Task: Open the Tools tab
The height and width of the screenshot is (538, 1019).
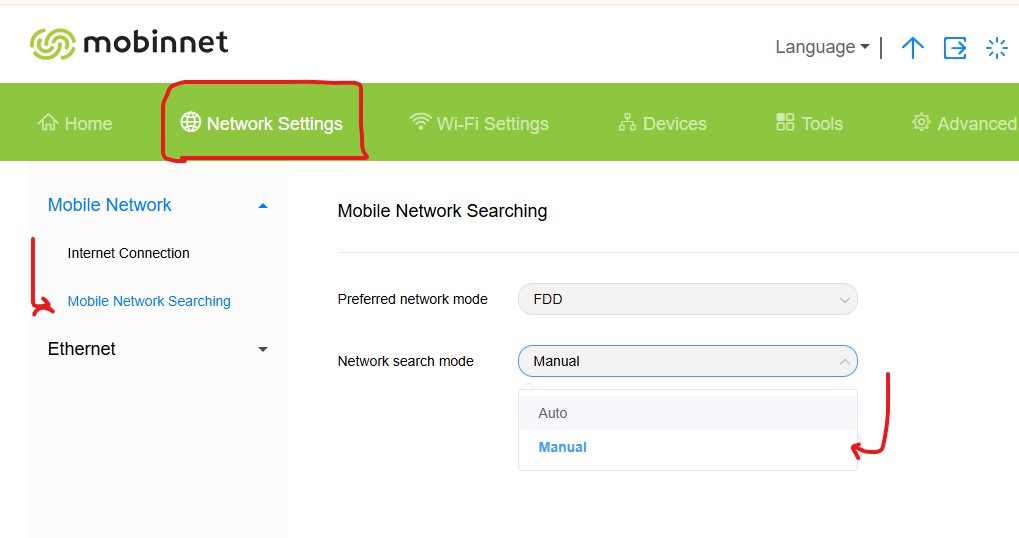Action: pos(809,123)
